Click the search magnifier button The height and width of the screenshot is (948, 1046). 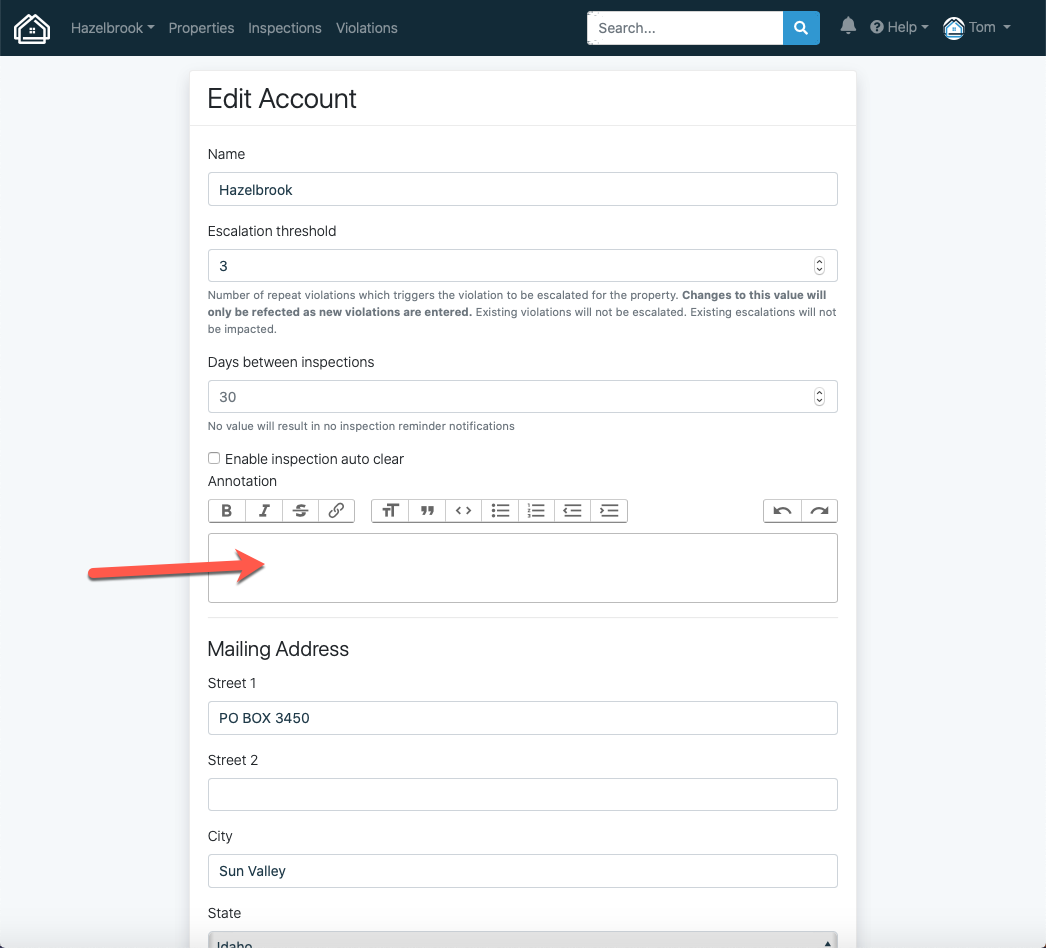click(x=801, y=28)
